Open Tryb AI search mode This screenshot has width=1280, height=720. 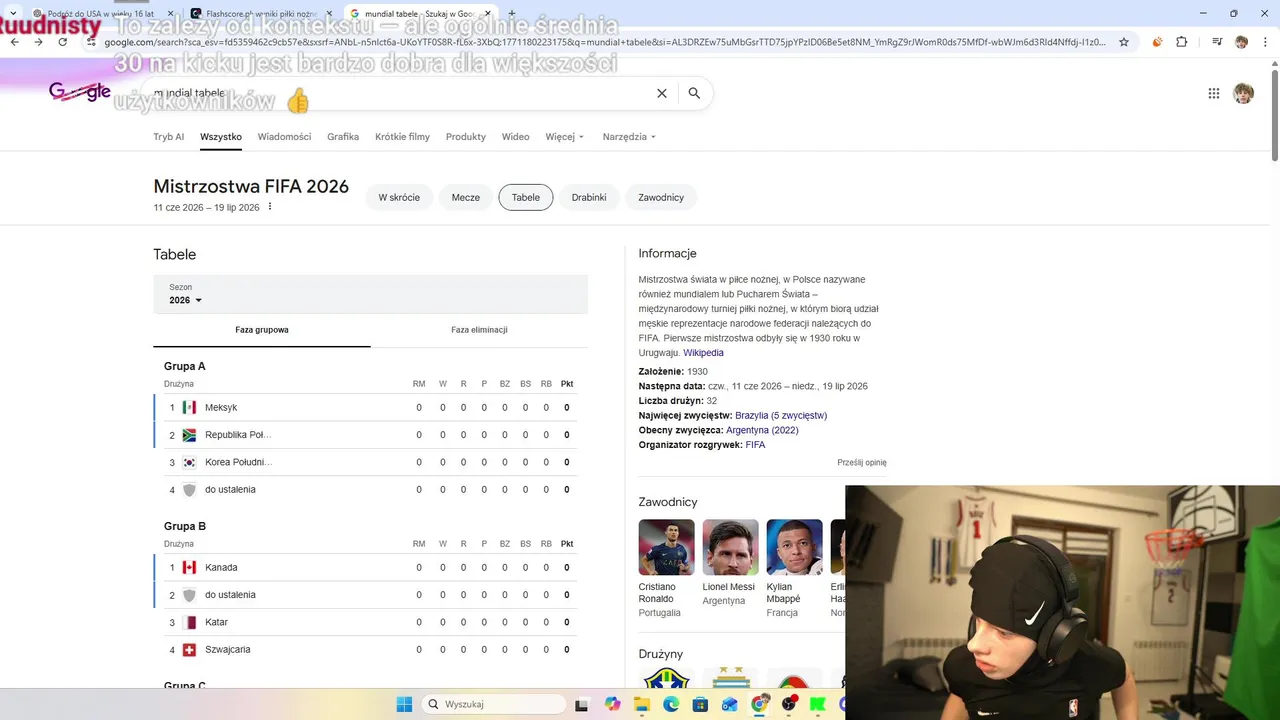tap(168, 137)
